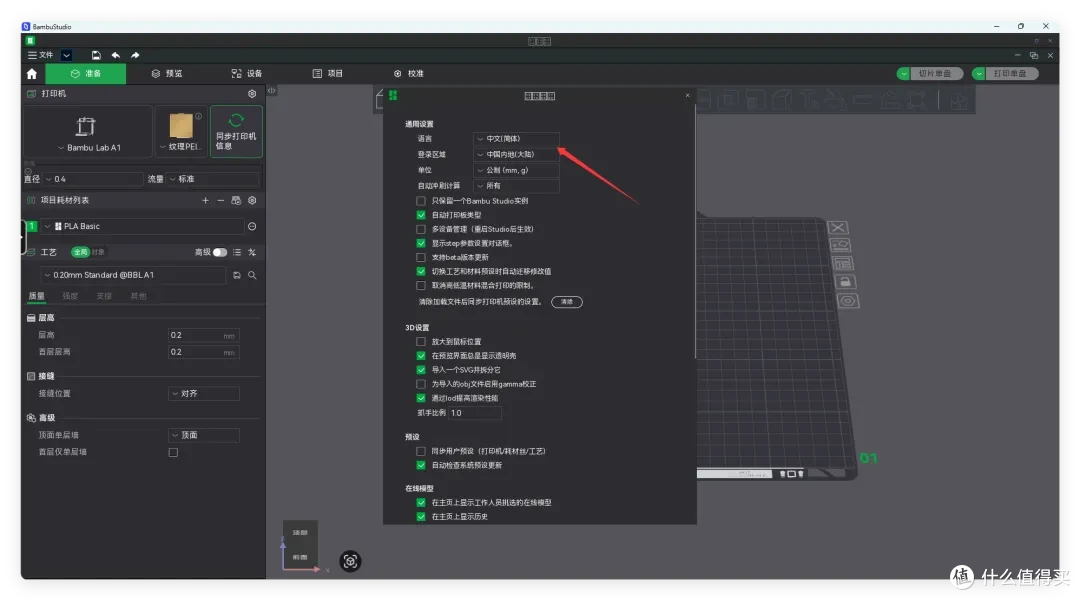Image resolution: width=1080 pixels, height=600 pixels.
Task: Click the Home icon in the tab bar
Action: click(x=32, y=74)
